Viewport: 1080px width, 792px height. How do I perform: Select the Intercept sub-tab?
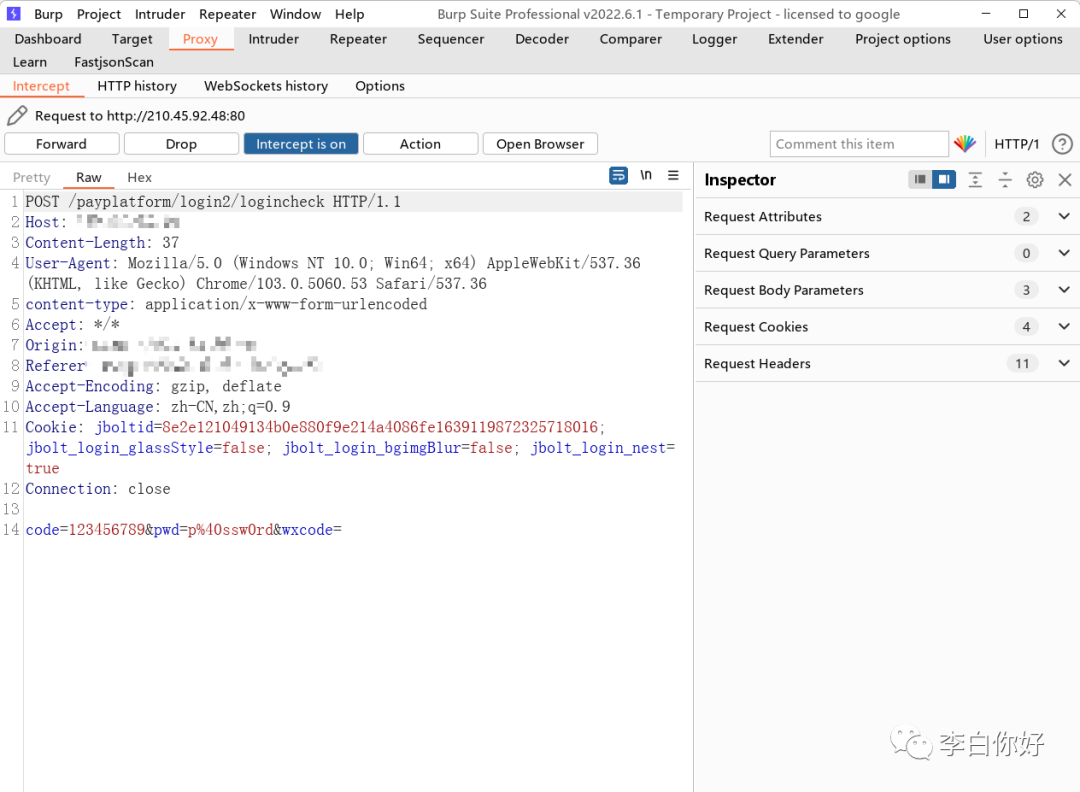point(41,86)
